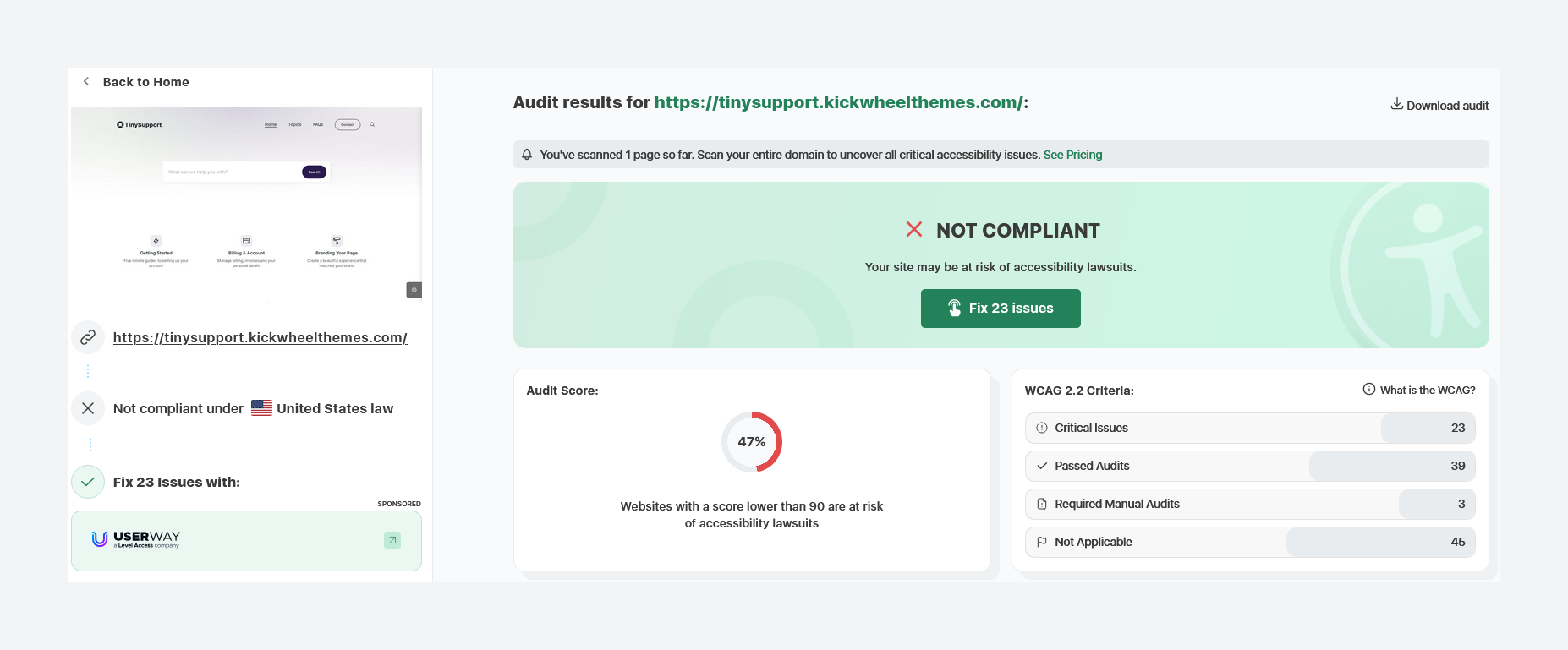The width and height of the screenshot is (1568, 650).
Task: Expand the Required Manual Audits row
Action: (1250, 504)
